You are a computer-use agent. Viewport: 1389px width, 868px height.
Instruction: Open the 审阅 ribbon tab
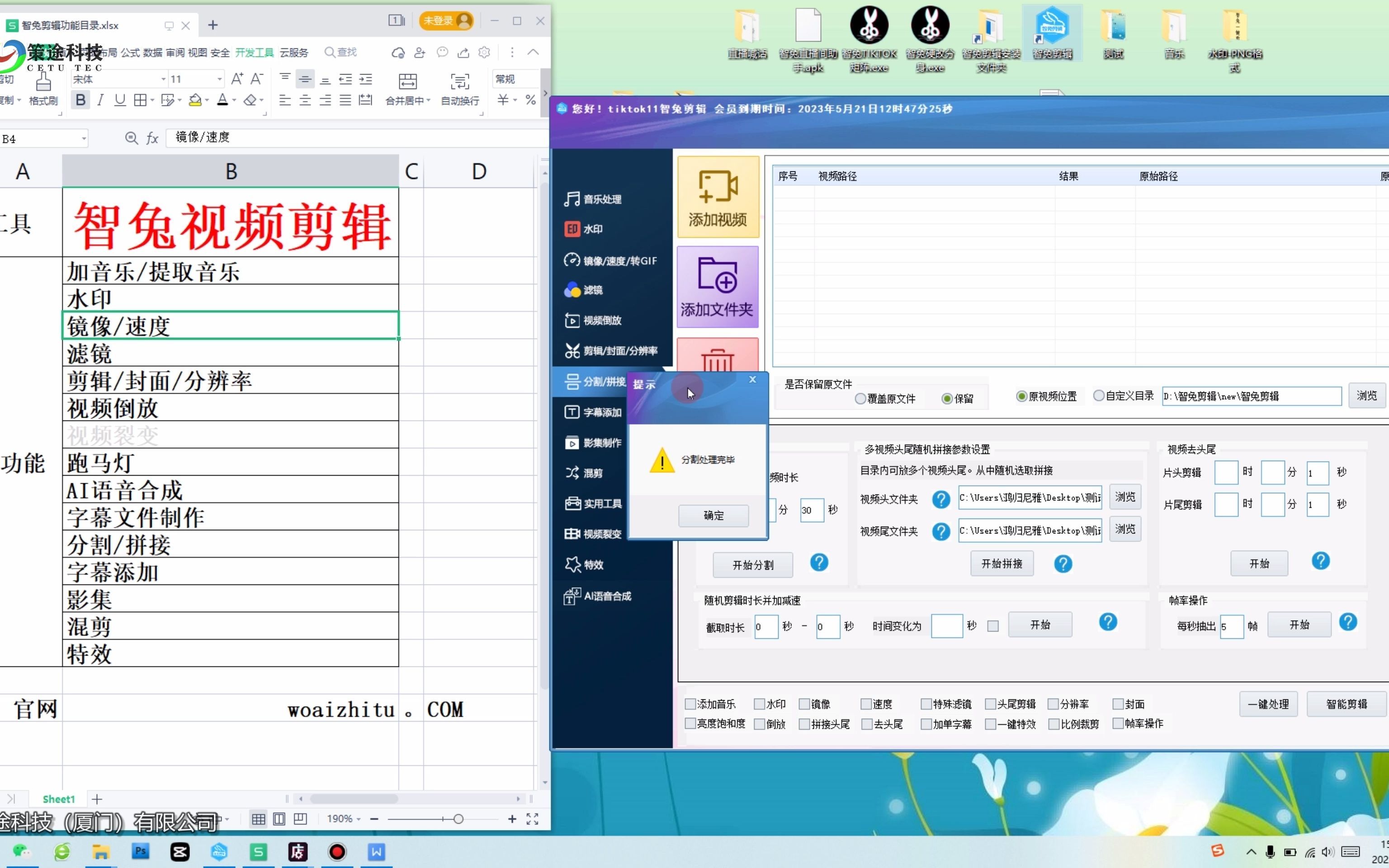pyautogui.click(x=175, y=53)
